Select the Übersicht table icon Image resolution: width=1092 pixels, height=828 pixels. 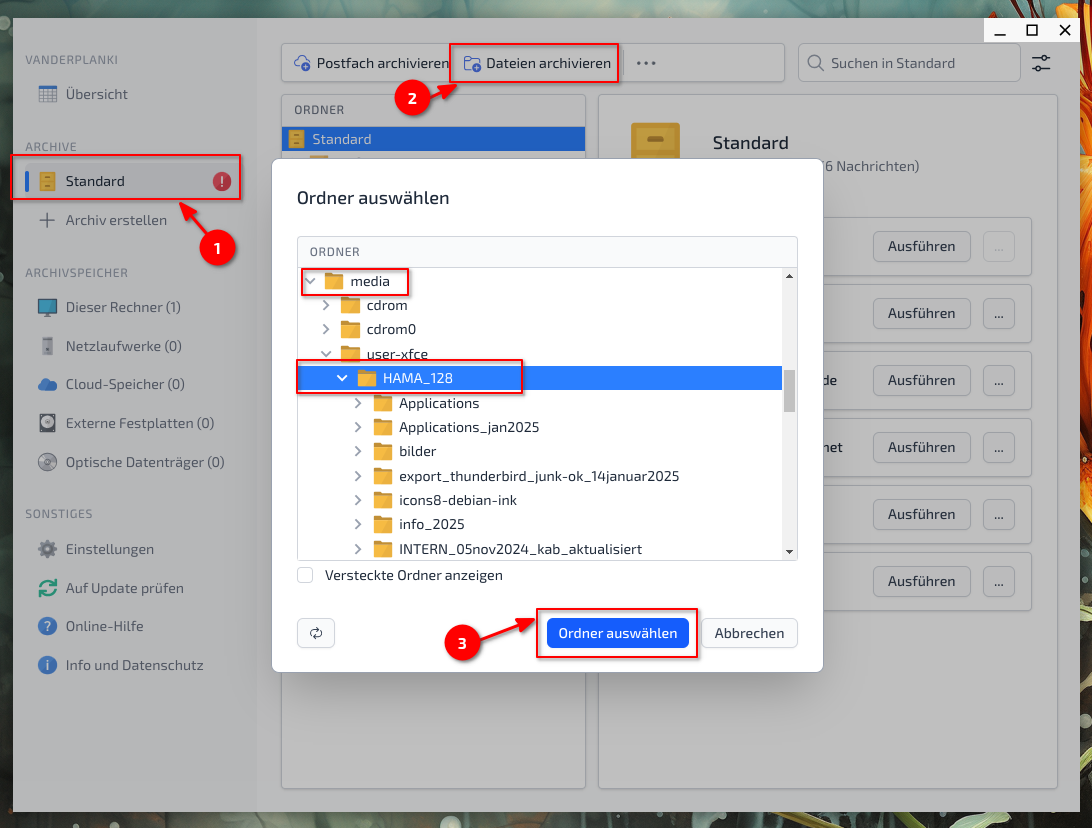tap(47, 94)
